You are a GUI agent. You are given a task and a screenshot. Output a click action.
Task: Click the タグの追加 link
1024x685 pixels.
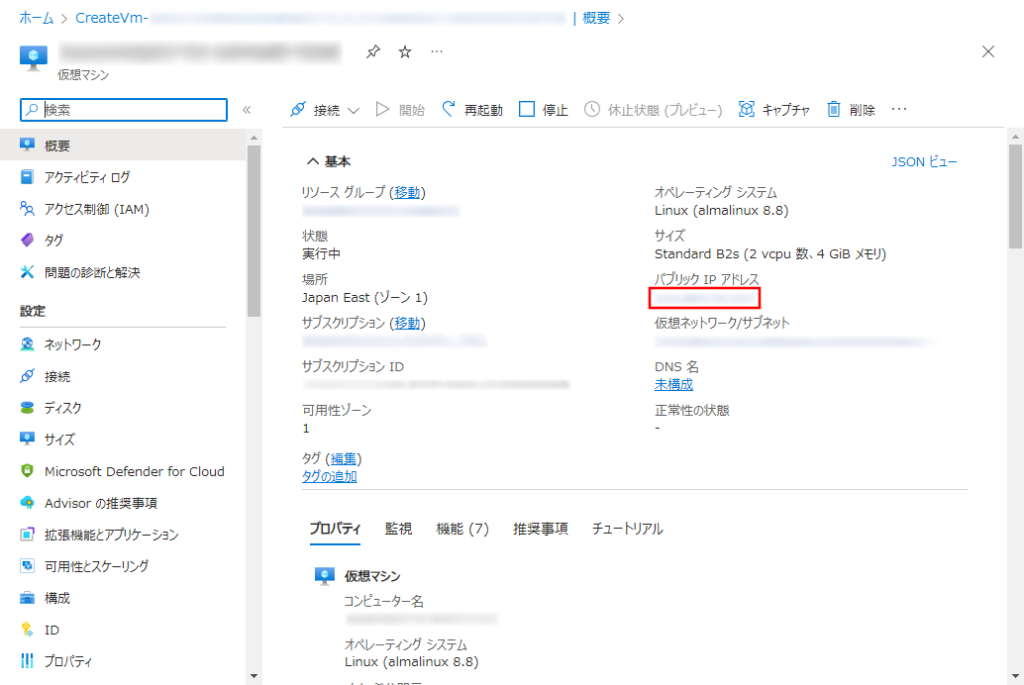point(329,477)
